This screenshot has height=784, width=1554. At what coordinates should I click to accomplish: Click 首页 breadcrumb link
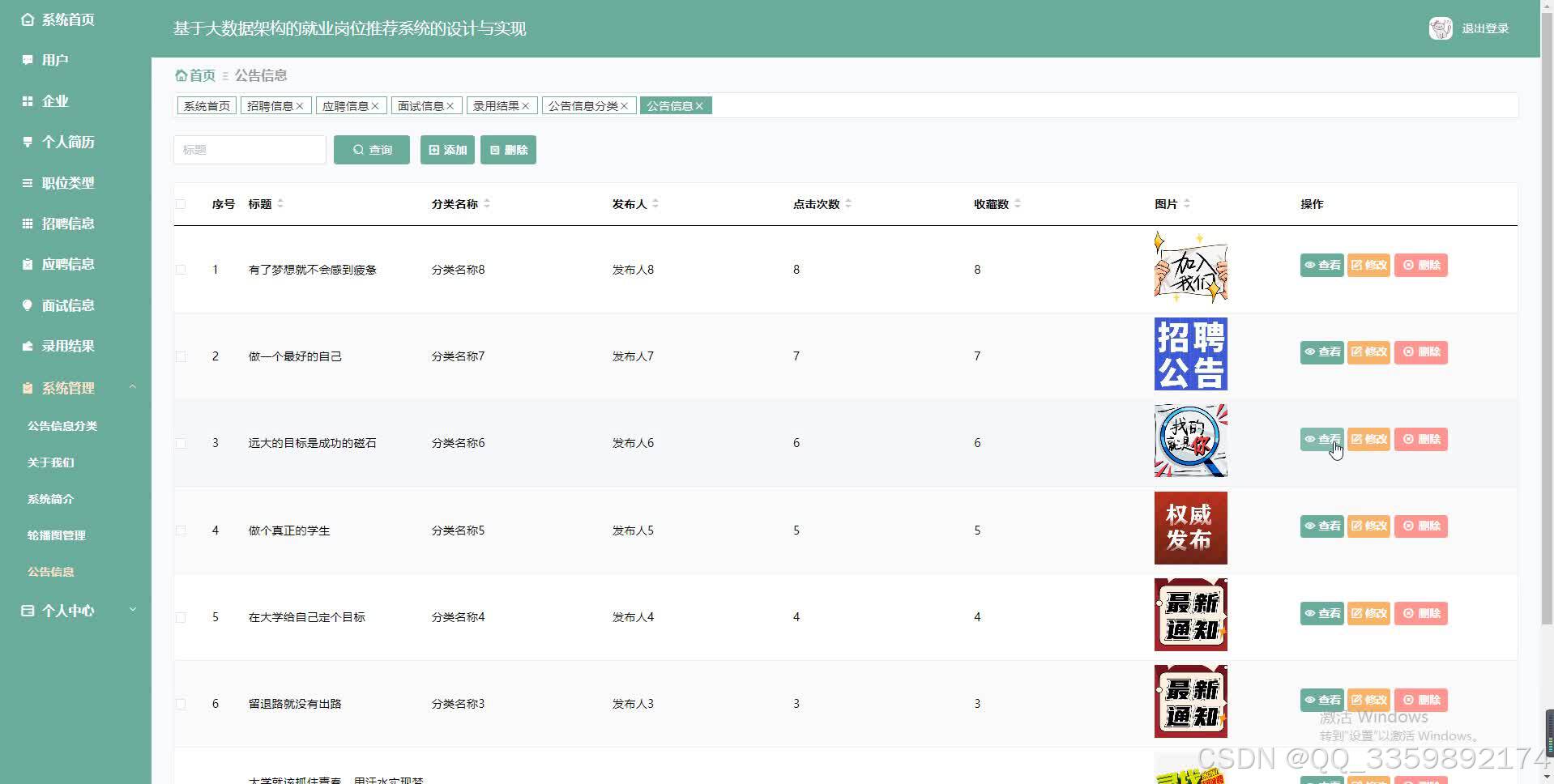pos(203,75)
